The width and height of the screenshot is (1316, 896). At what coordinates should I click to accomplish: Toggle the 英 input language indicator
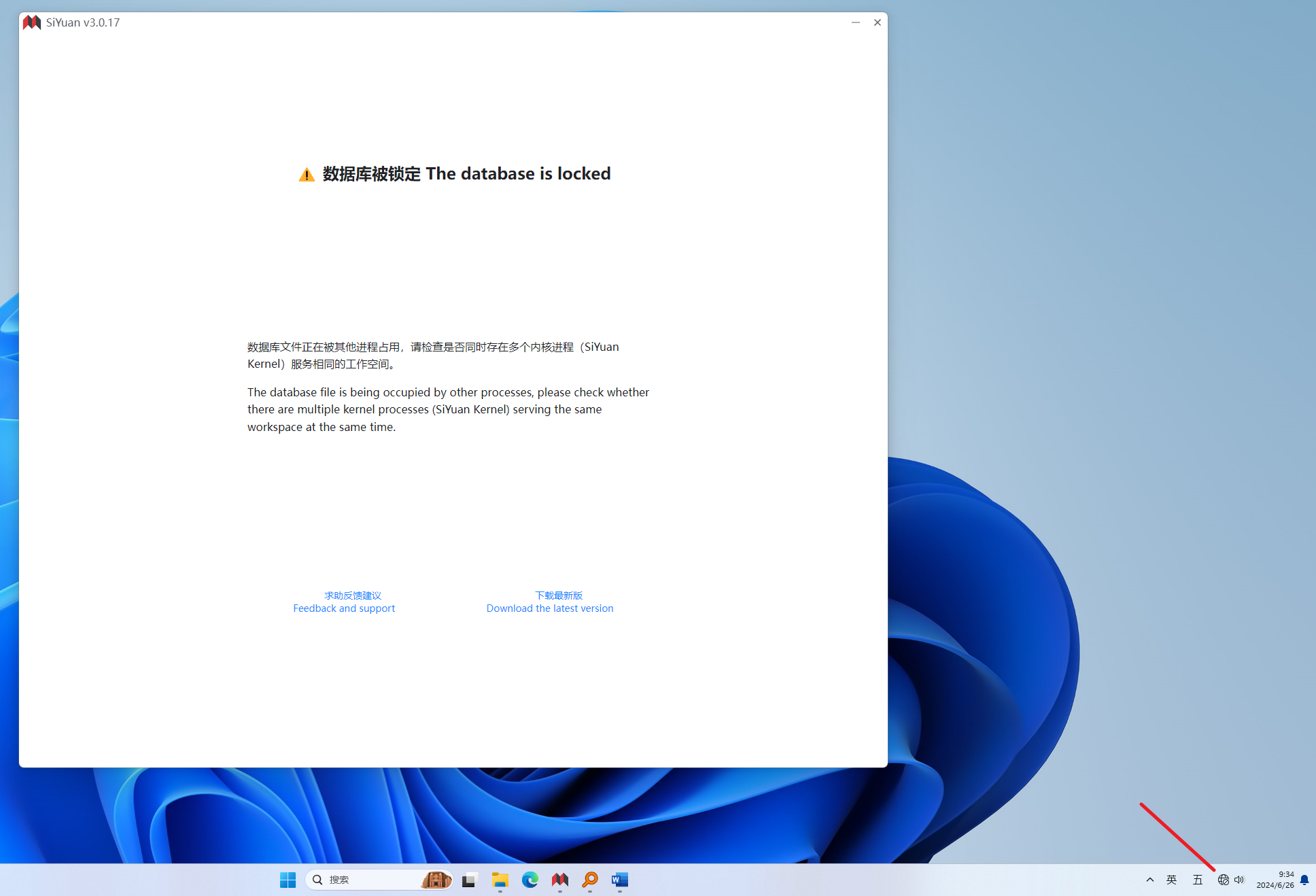(1171, 880)
